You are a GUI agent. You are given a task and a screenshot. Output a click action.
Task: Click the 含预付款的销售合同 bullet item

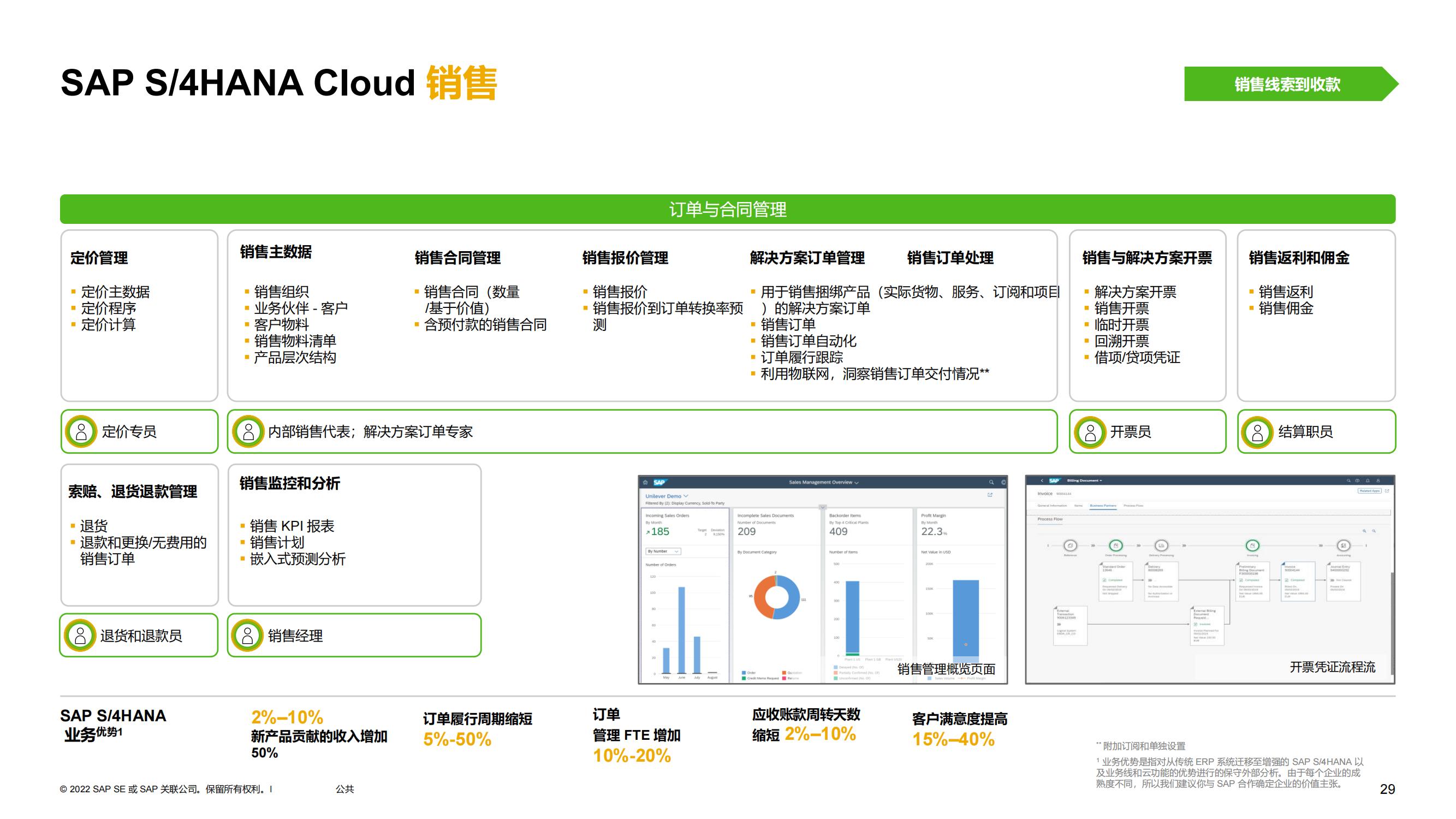pos(485,324)
